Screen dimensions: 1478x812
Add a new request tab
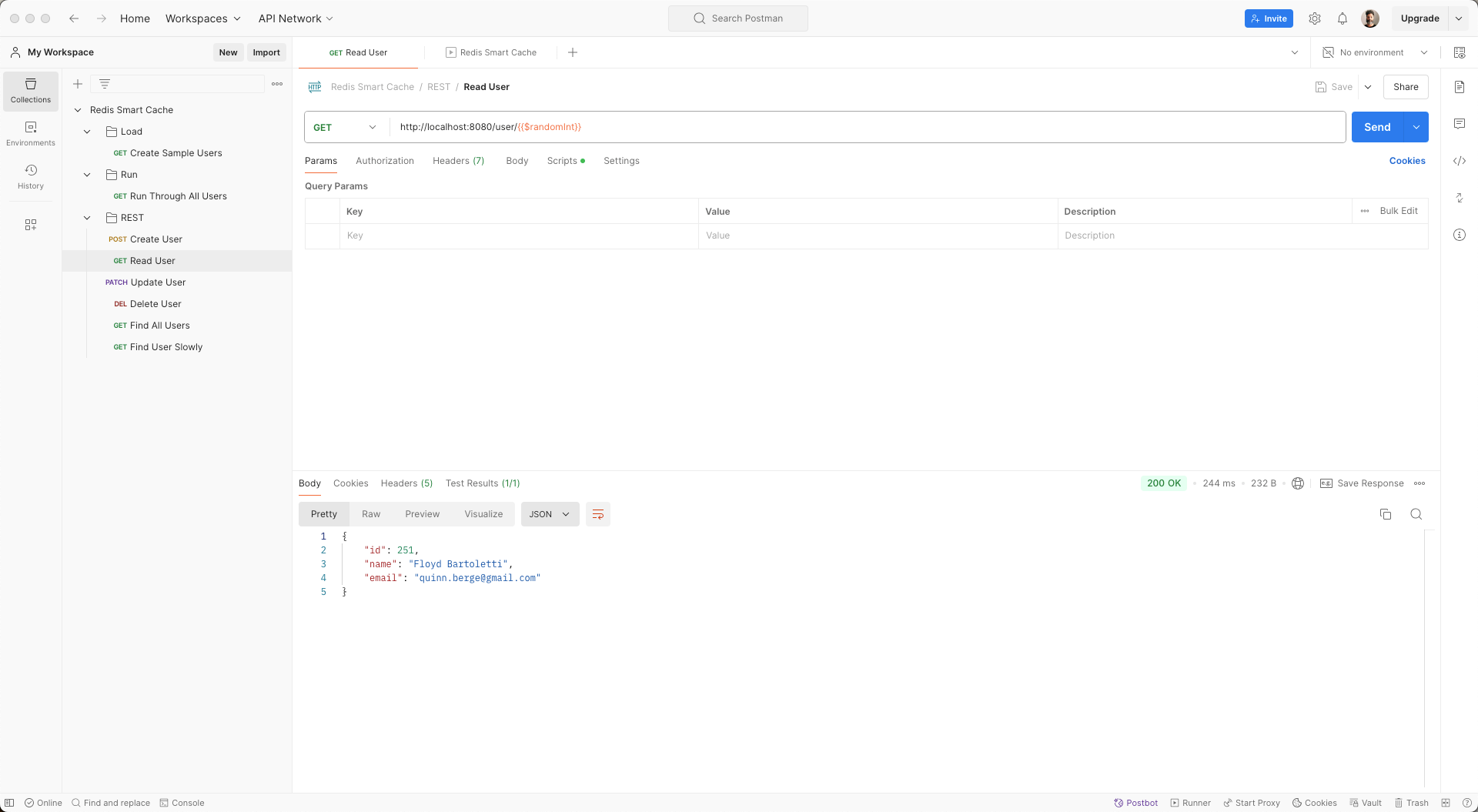pos(573,52)
